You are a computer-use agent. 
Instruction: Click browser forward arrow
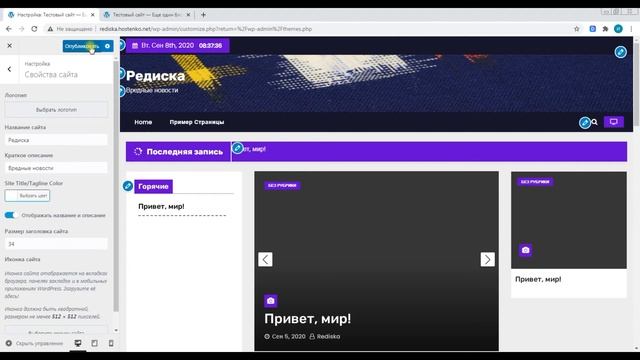click(x=22, y=29)
